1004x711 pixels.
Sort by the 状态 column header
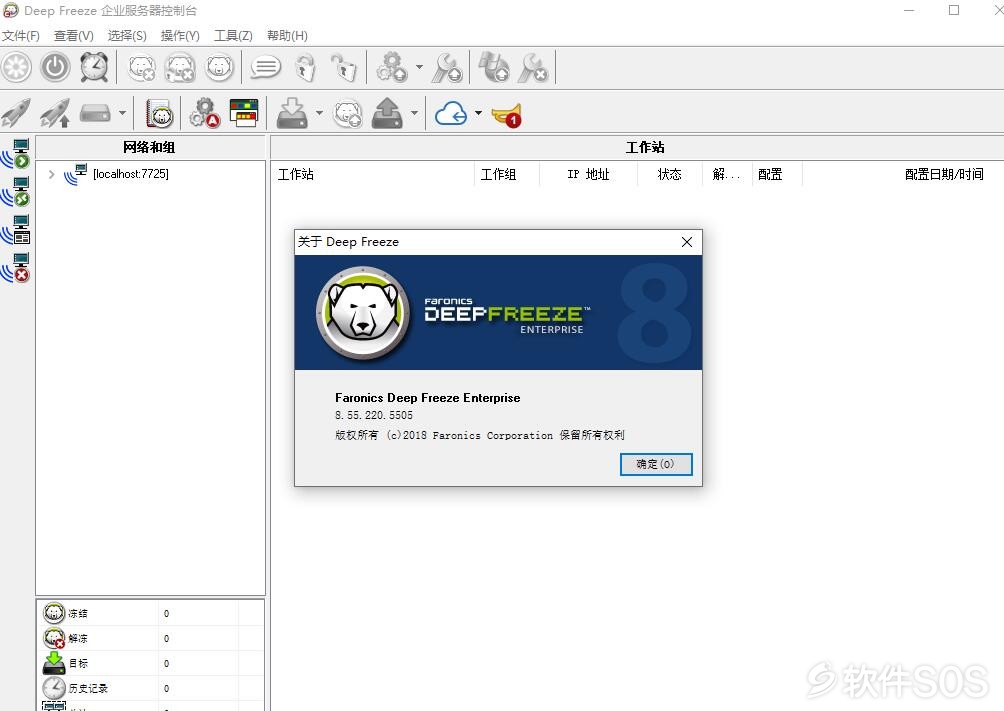[x=670, y=174]
